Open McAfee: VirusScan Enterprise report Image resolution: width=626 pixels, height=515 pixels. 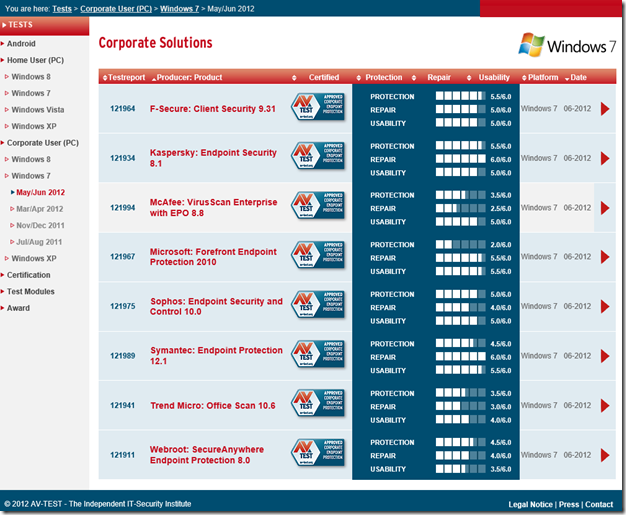point(213,208)
